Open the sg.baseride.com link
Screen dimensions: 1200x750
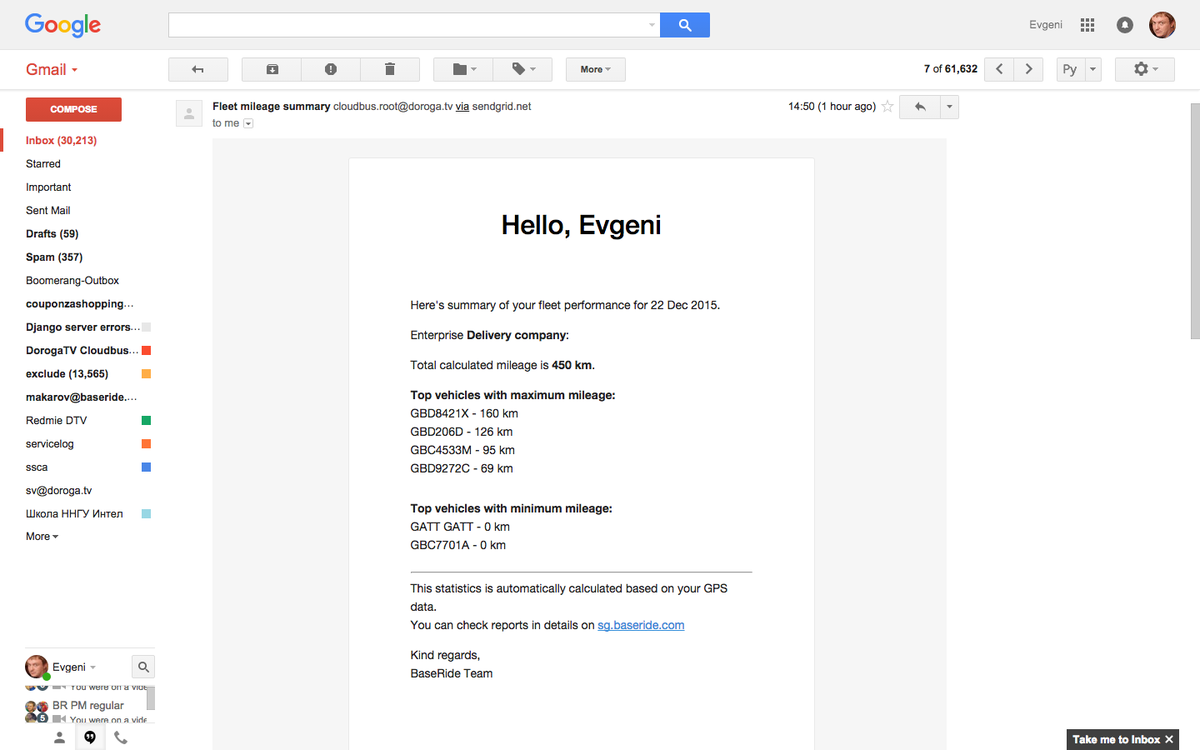(x=641, y=625)
